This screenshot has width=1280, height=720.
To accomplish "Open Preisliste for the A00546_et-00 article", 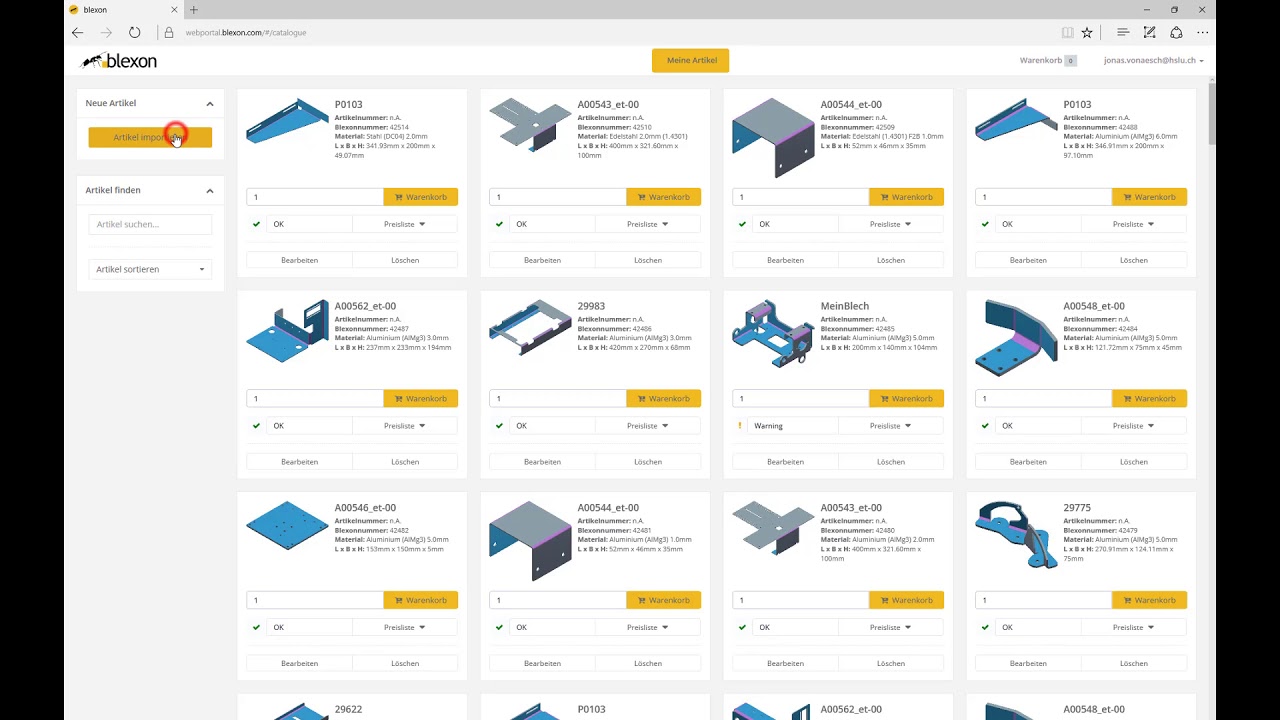I will 405,628.
